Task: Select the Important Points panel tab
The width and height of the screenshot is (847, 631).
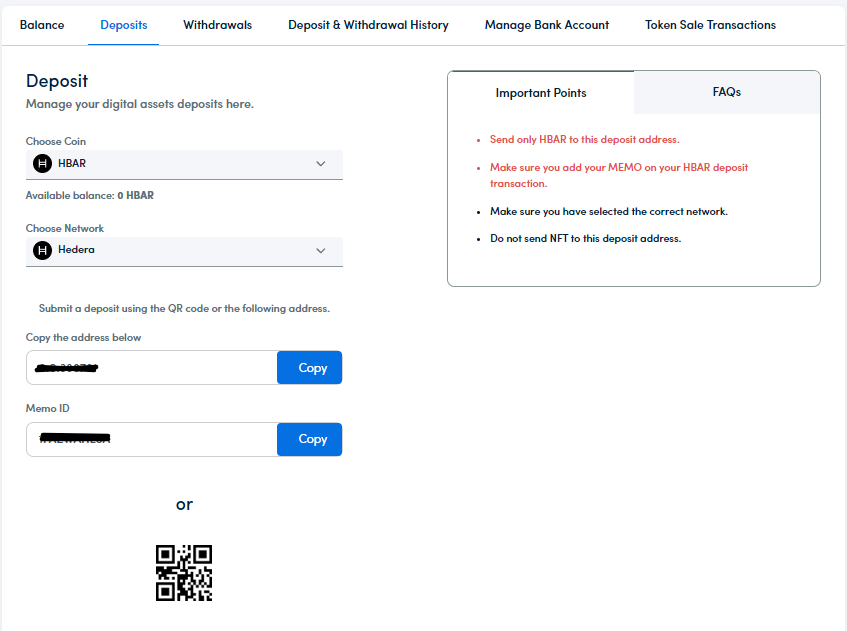Action: [x=541, y=93]
